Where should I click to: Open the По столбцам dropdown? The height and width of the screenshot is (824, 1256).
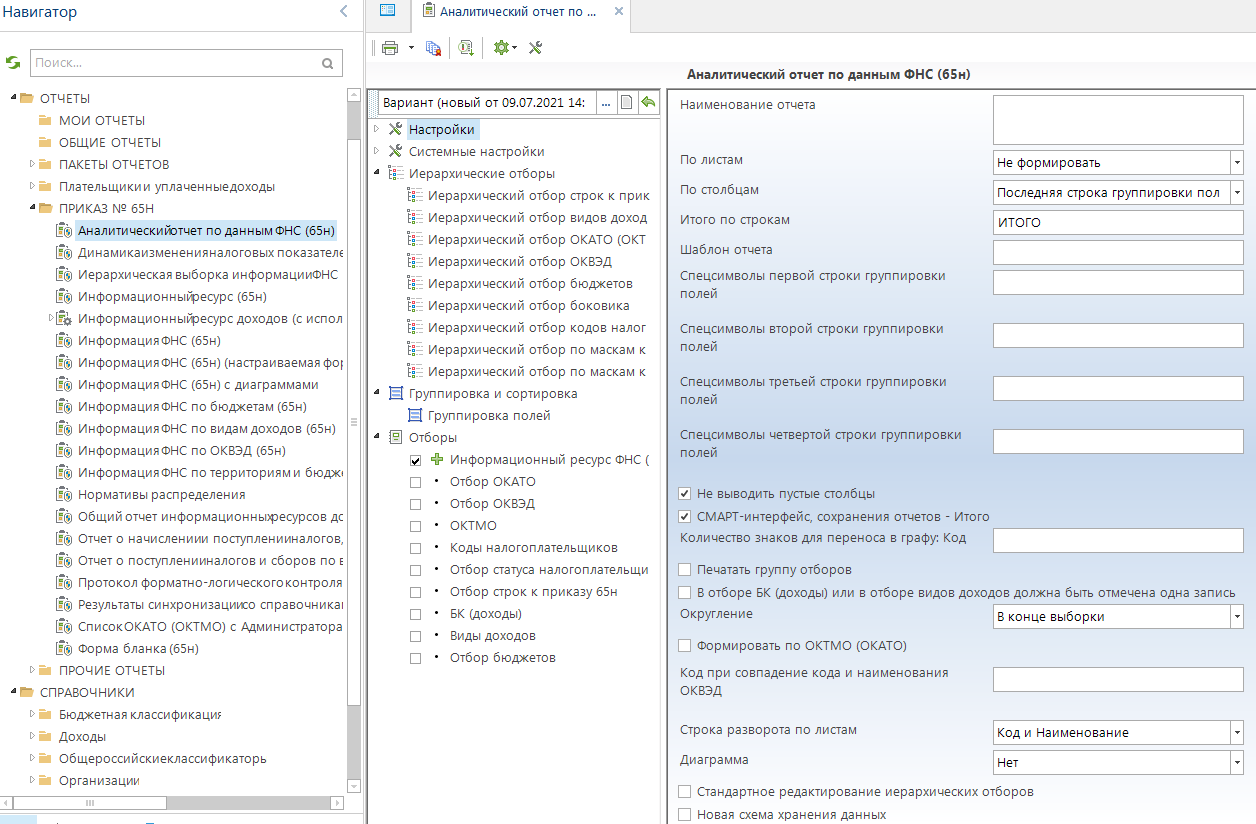[x=1236, y=192]
